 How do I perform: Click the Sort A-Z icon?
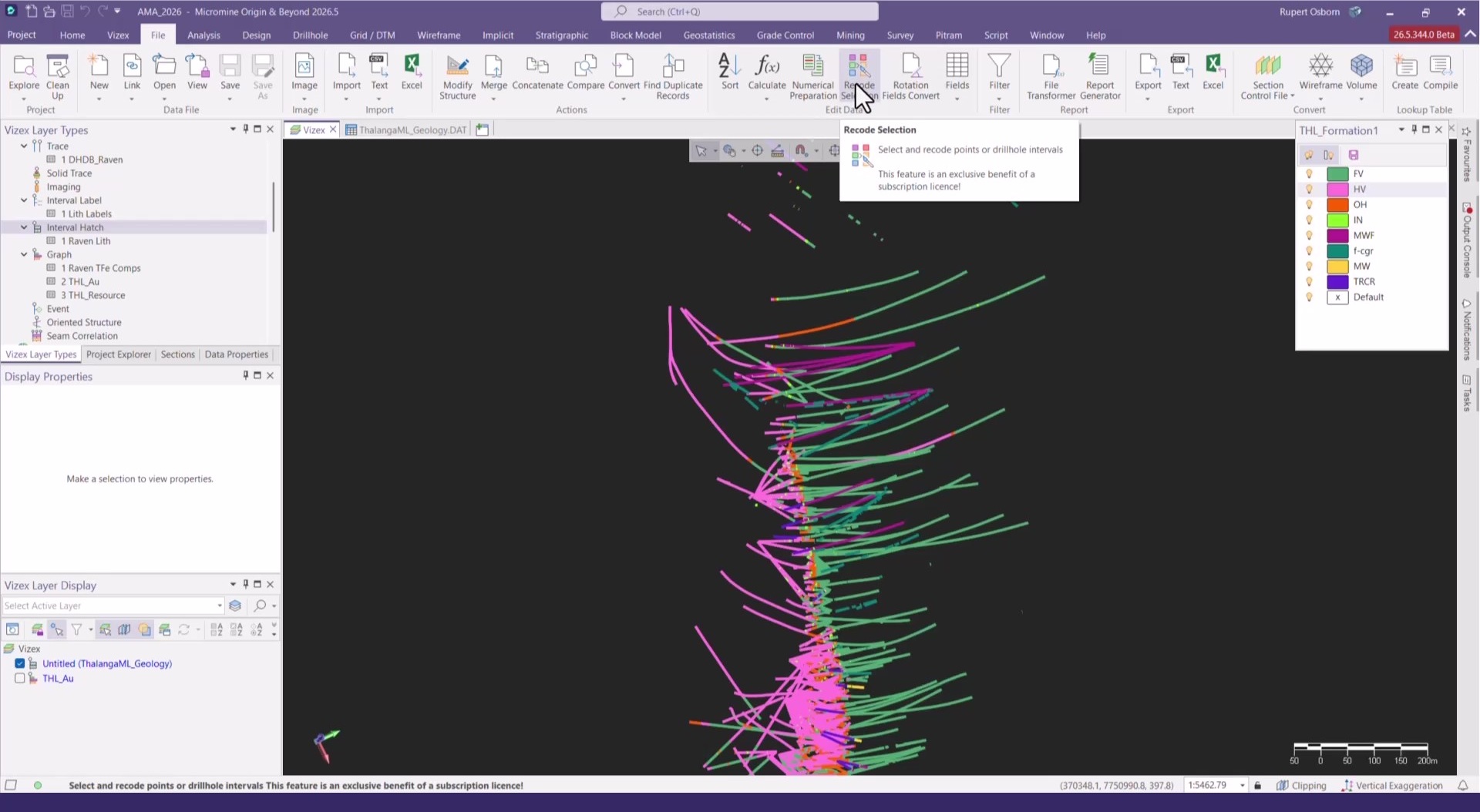pyautogui.click(x=729, y=72)
